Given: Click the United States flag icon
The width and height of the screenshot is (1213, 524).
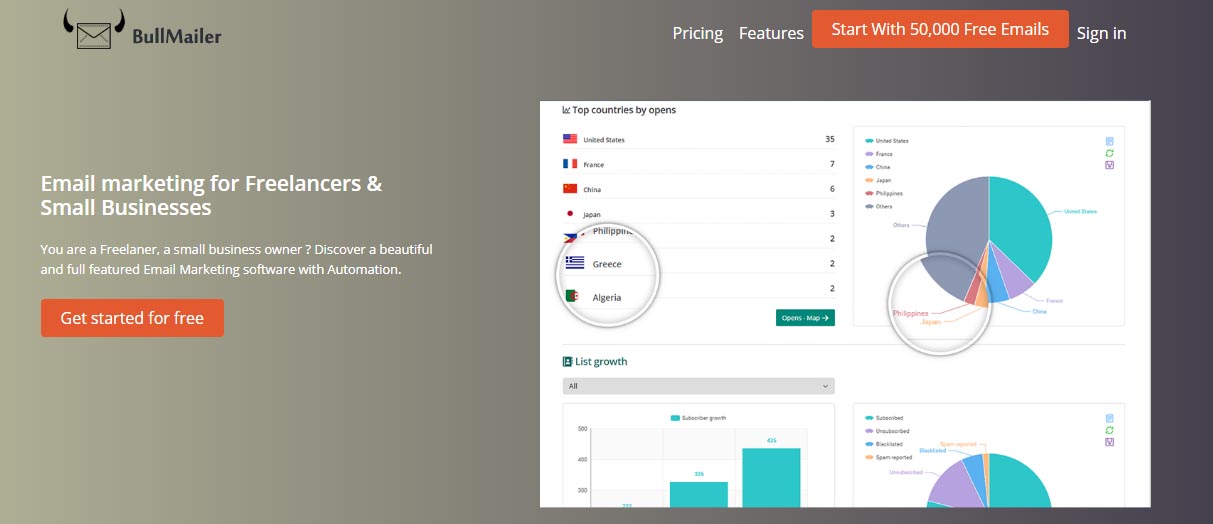Looking at the screenshot, I should [570, 139].
